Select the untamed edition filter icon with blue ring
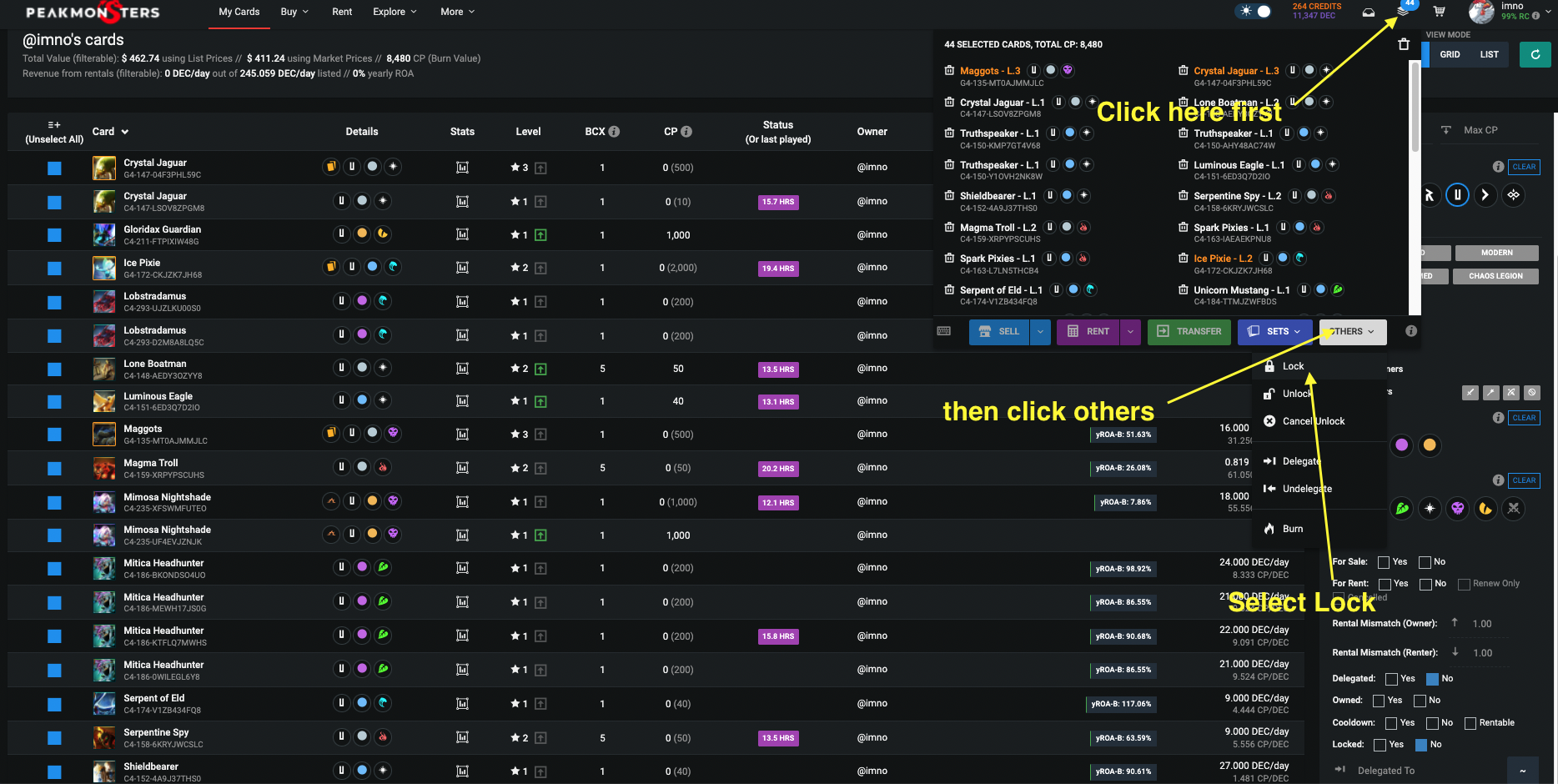The image size is (1558, 784). click(x=1457, y=195)
